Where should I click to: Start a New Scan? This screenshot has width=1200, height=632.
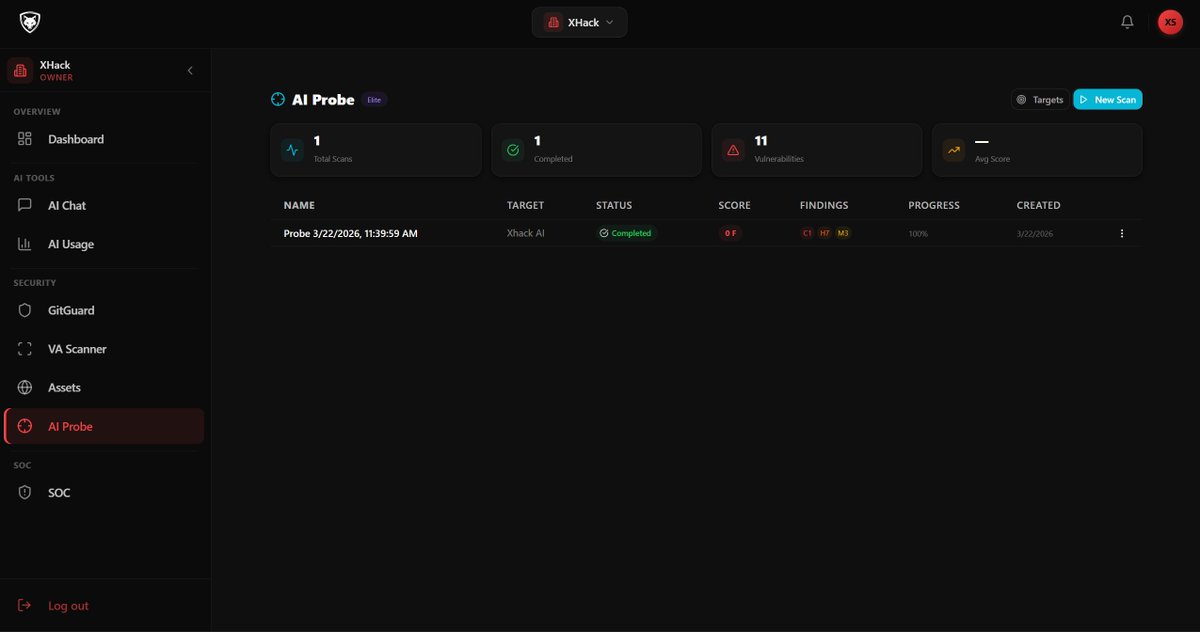pos(1107,100)
